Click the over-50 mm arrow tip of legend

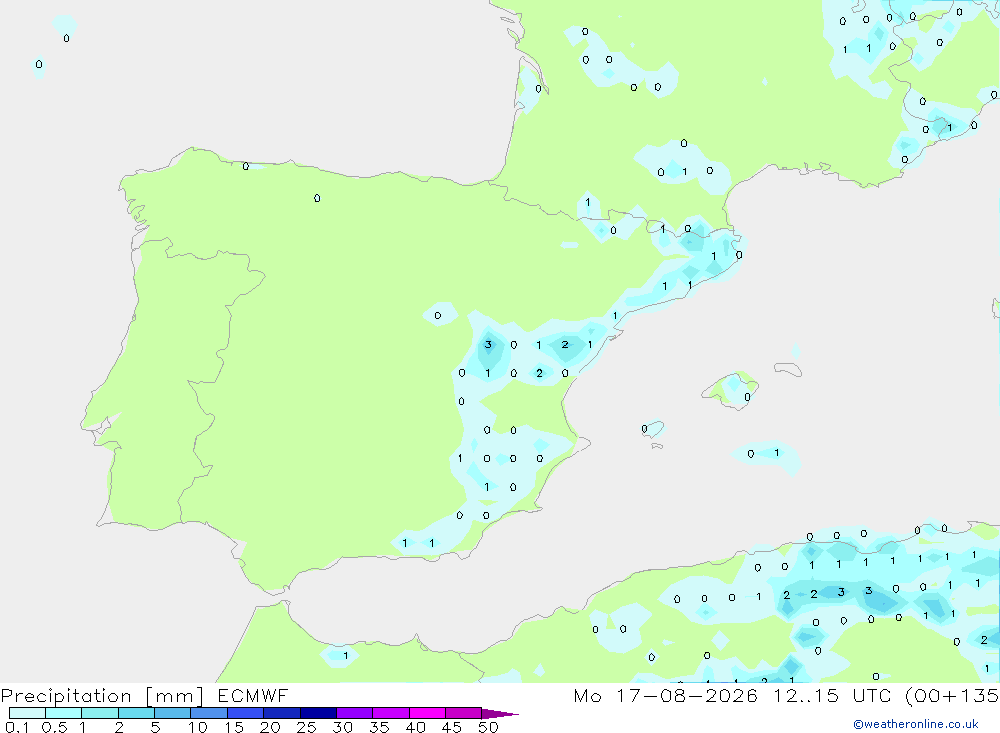pyautogui.click(x=500, y=714)
